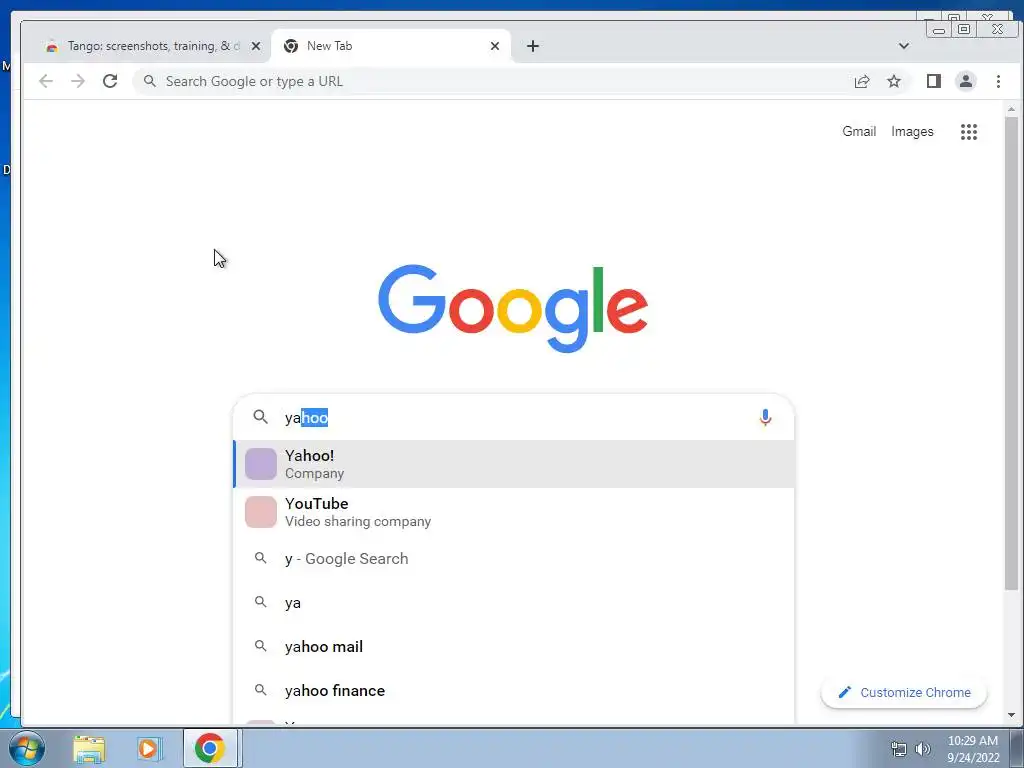
Task: Select the 'yahoo mail' suggestion
Action: click(x=514, y=647)
